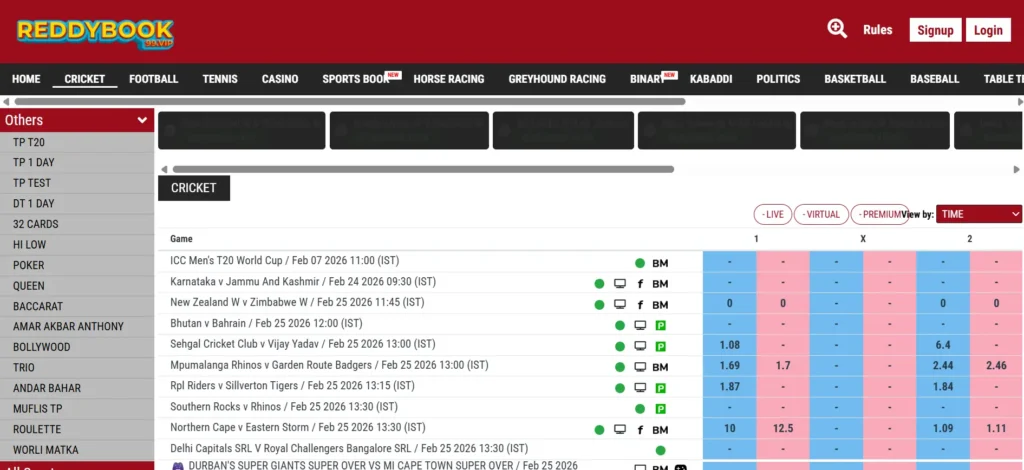The image size is (1024, 470).
Task: Open the CASINO nav tab
Action: tap(280, 79)
